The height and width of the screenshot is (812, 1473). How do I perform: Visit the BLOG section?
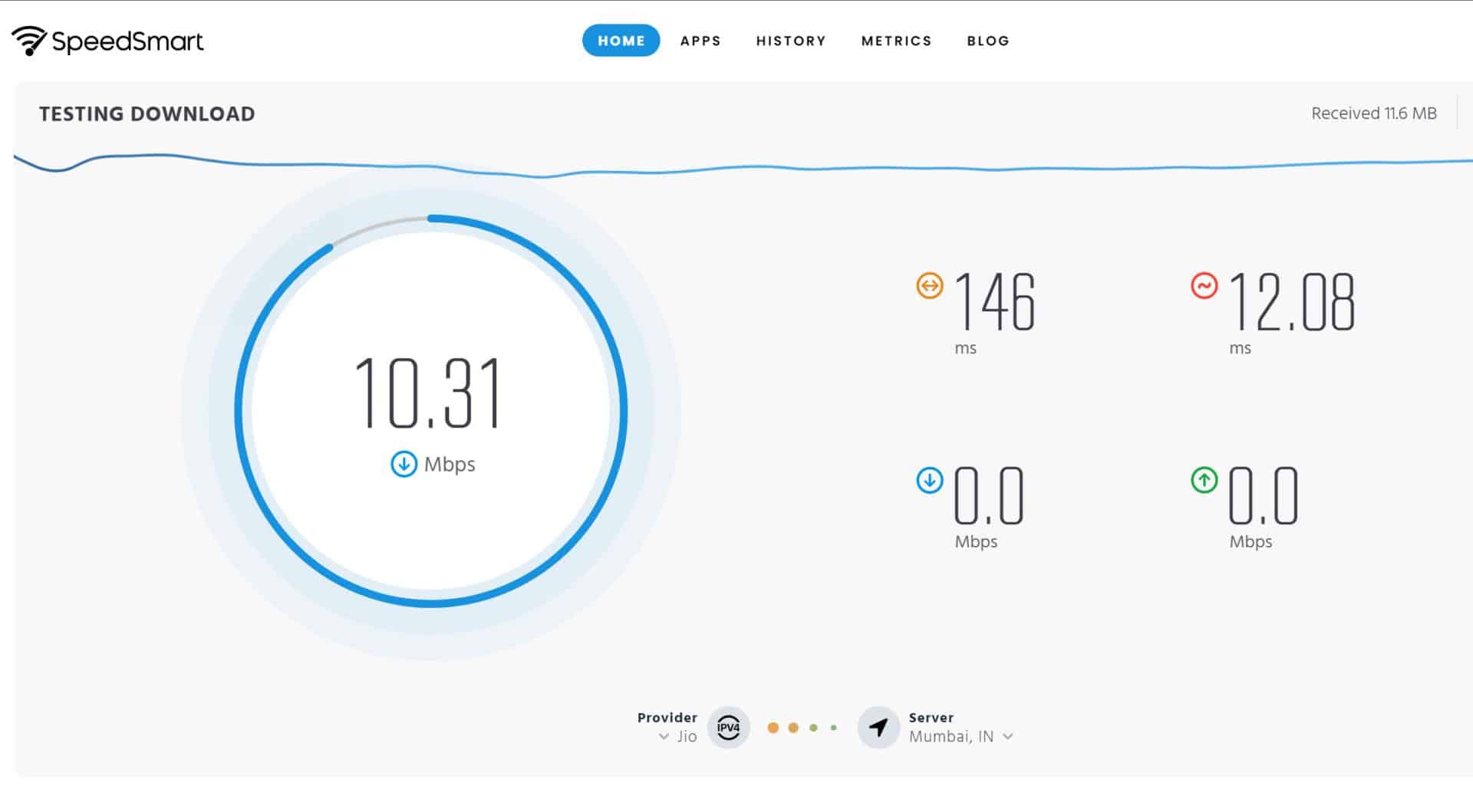[988, 41]
